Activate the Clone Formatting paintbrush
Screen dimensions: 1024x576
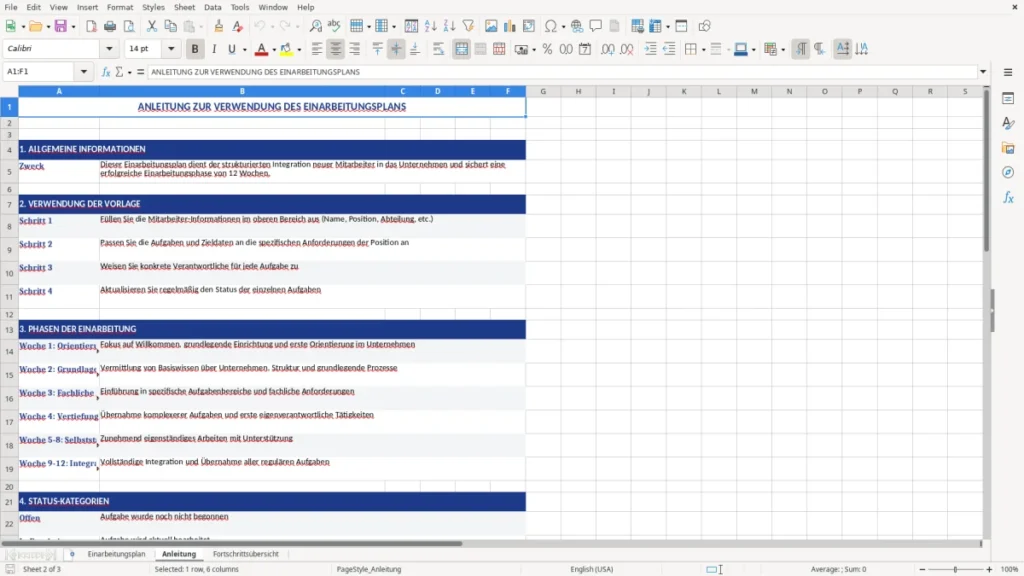pos(219,26)
